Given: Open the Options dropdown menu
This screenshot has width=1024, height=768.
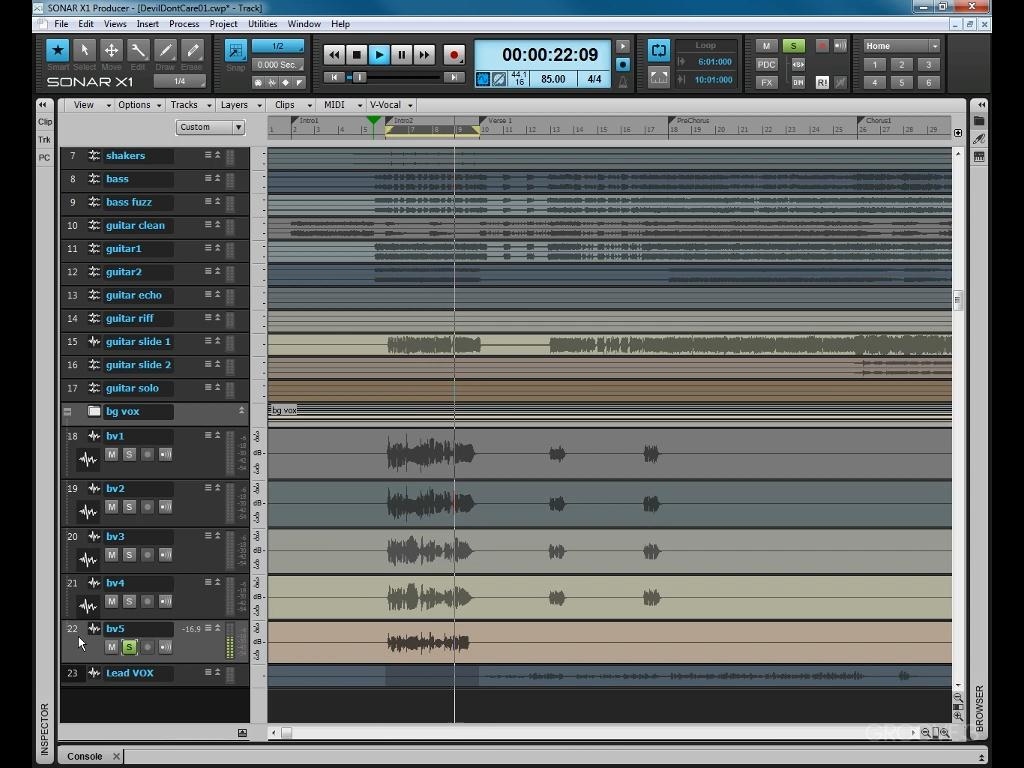Looking at the screenshot, I should pos(139,105).
